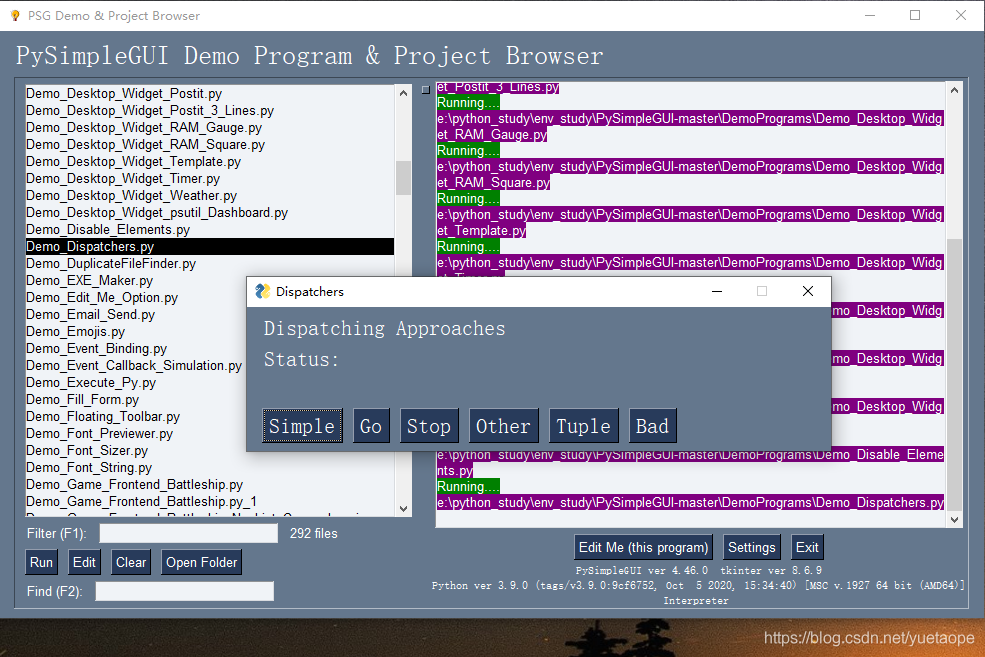985x657 pixels.
Task: Click the Open Folder button
Action: 202,562
